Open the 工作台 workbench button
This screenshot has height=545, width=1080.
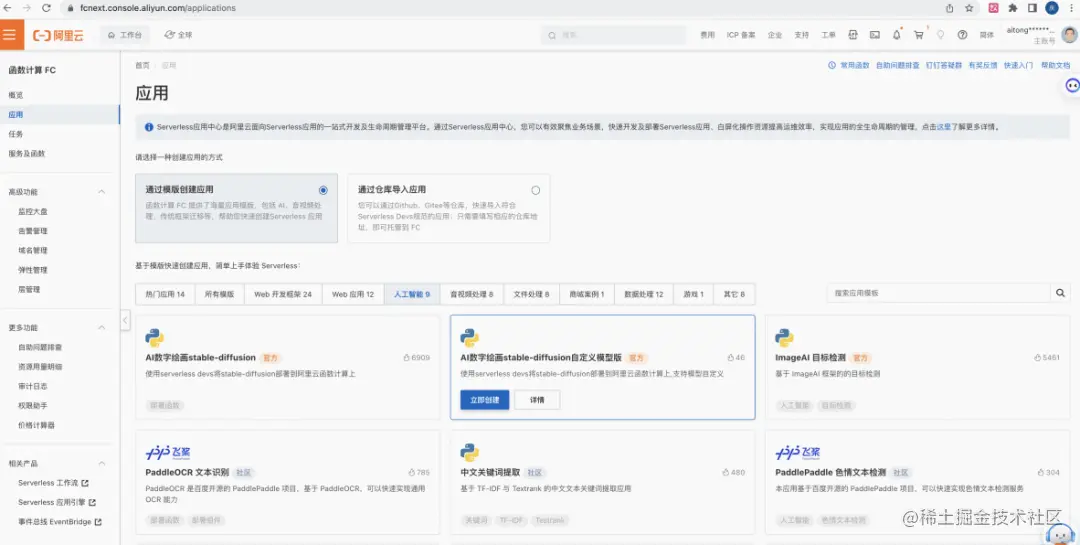[x=125, y=35]
